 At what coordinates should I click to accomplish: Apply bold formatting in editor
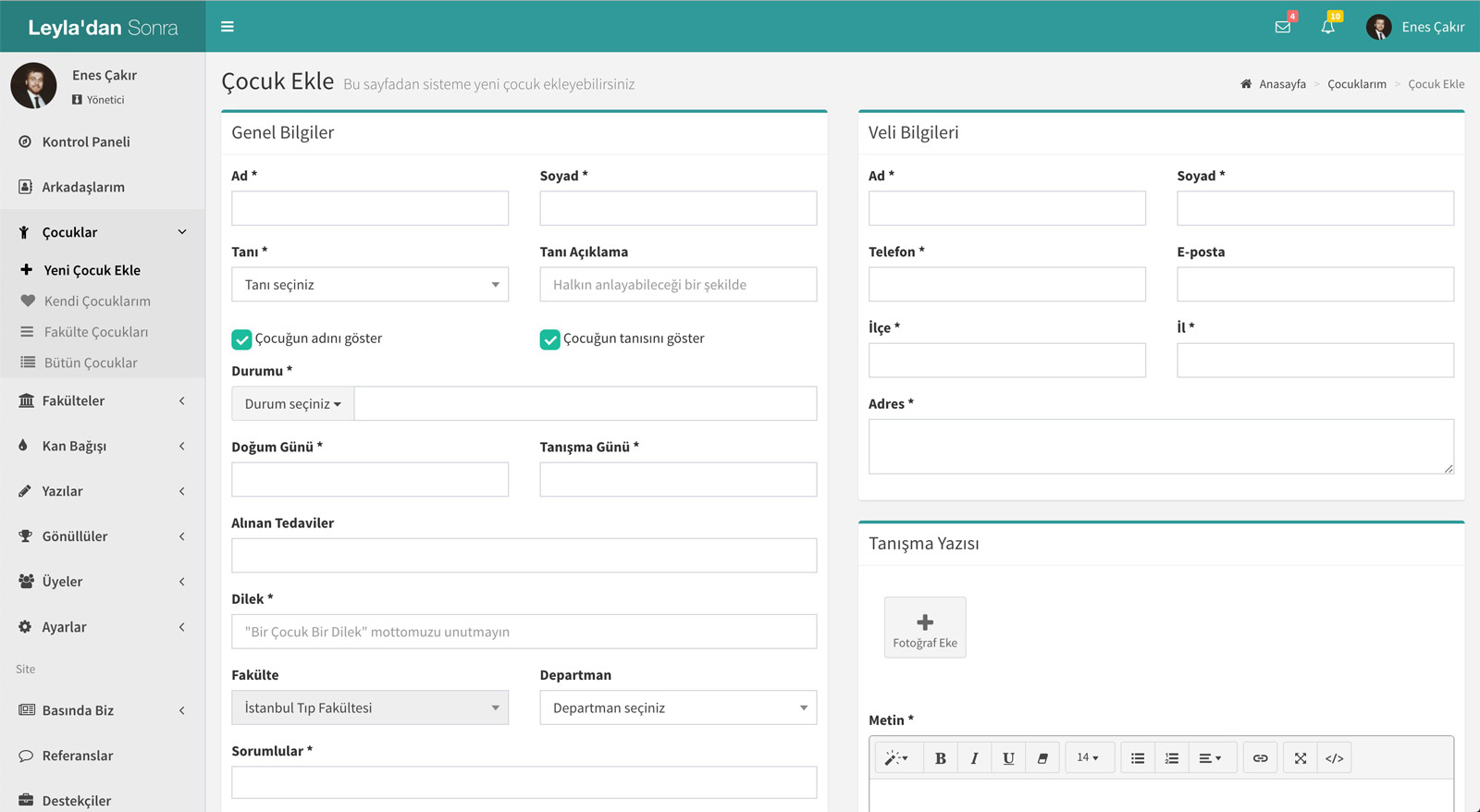(941, 758)
